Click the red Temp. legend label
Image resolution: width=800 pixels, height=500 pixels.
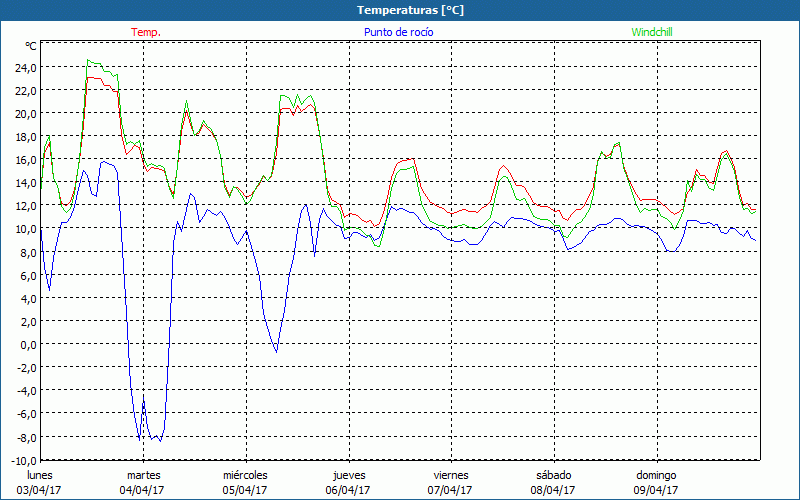pyautogui.click(x=146, y=32)
